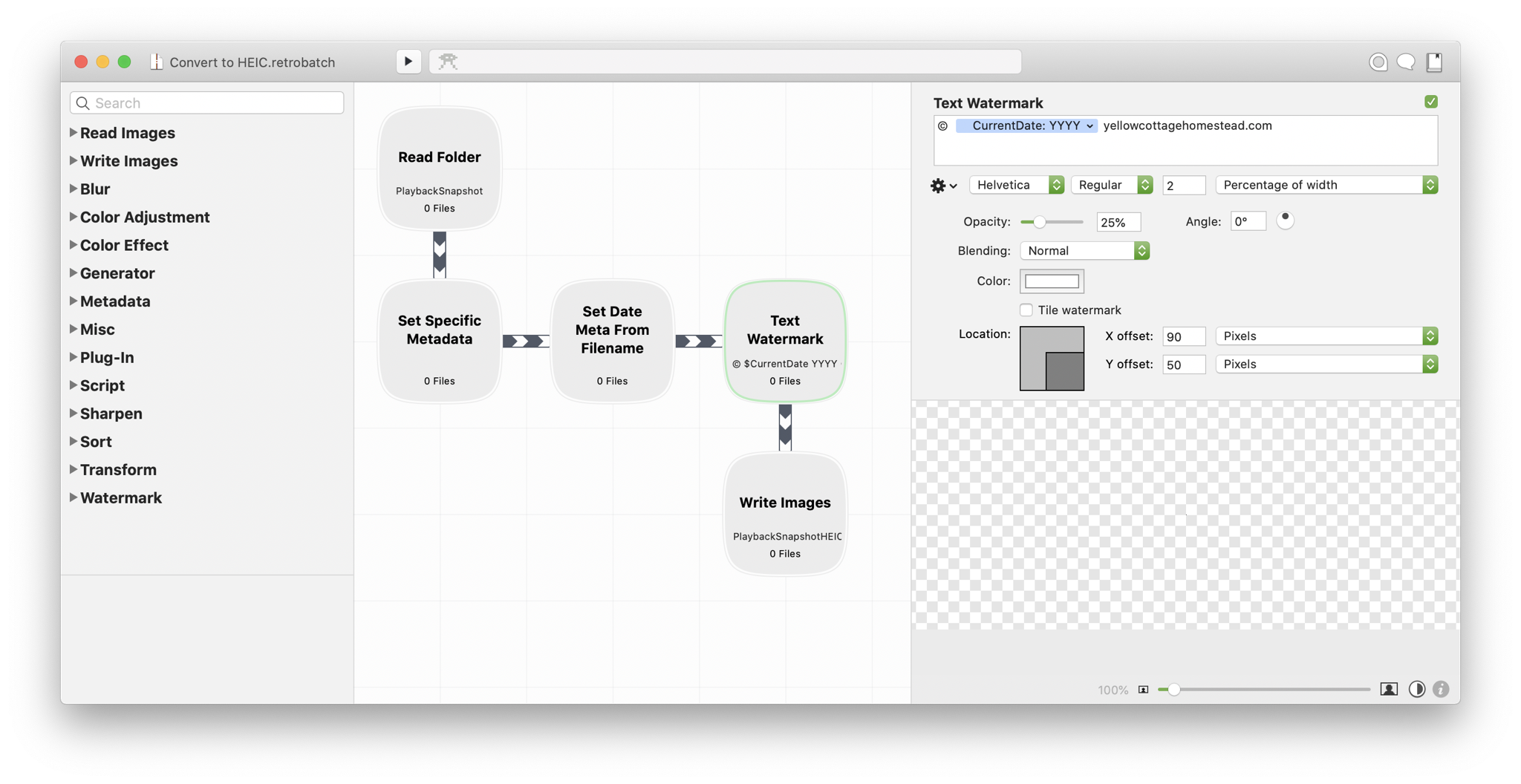Viewport: 1521px width, 784px height.
Task: Select the Write Images node
Action: [x=785, y=514]
